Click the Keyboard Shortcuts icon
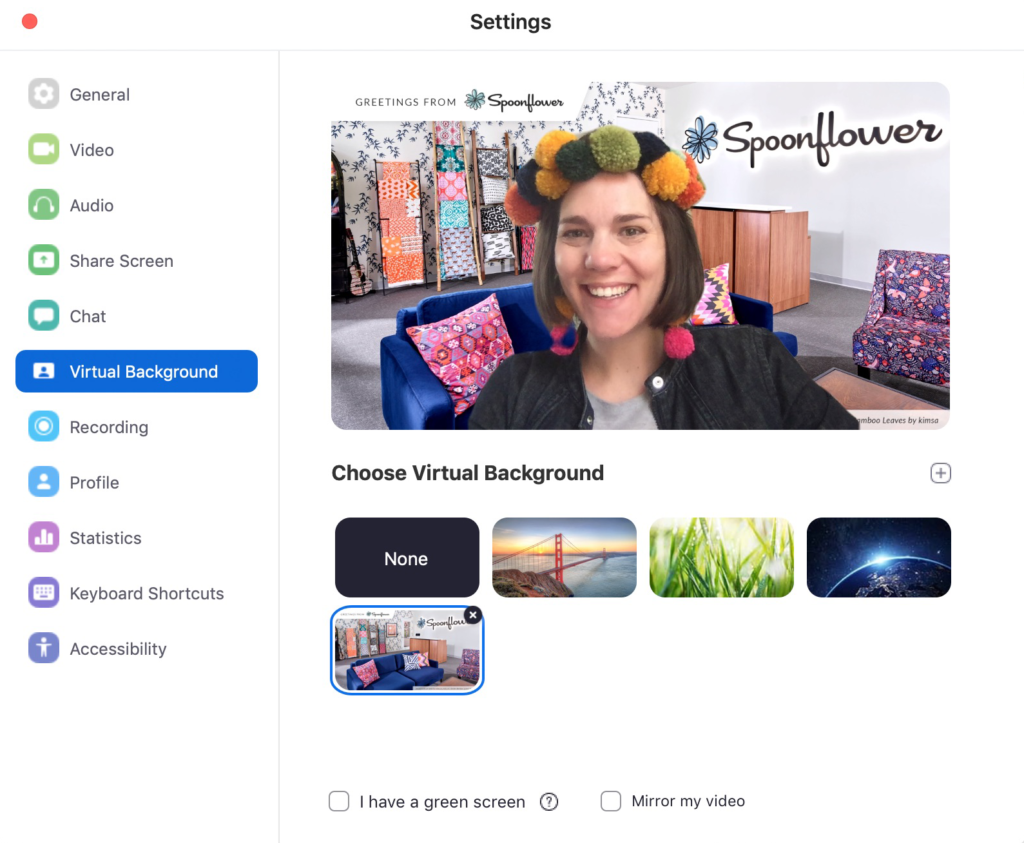Viewport: 1024px width, 843px height. 44,593
